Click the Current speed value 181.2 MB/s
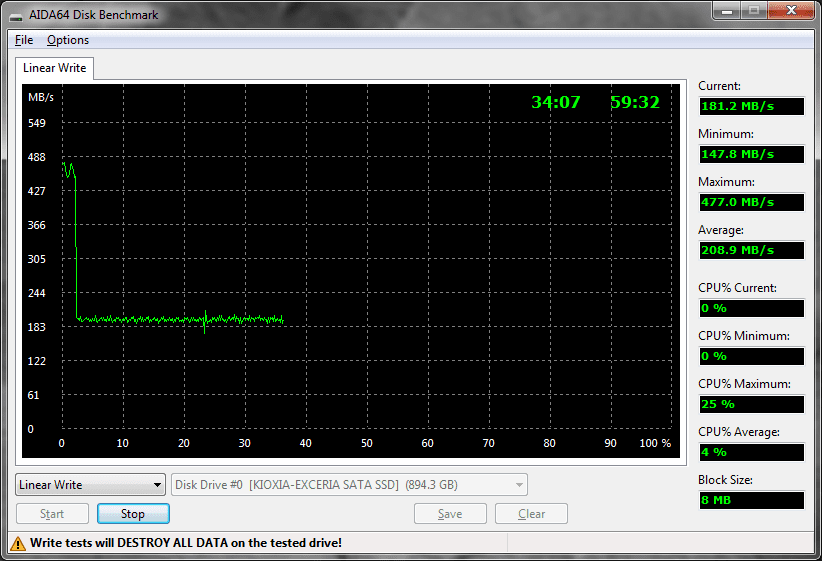Viewport: 822px width, 561px height. click(x=751, y=106)
